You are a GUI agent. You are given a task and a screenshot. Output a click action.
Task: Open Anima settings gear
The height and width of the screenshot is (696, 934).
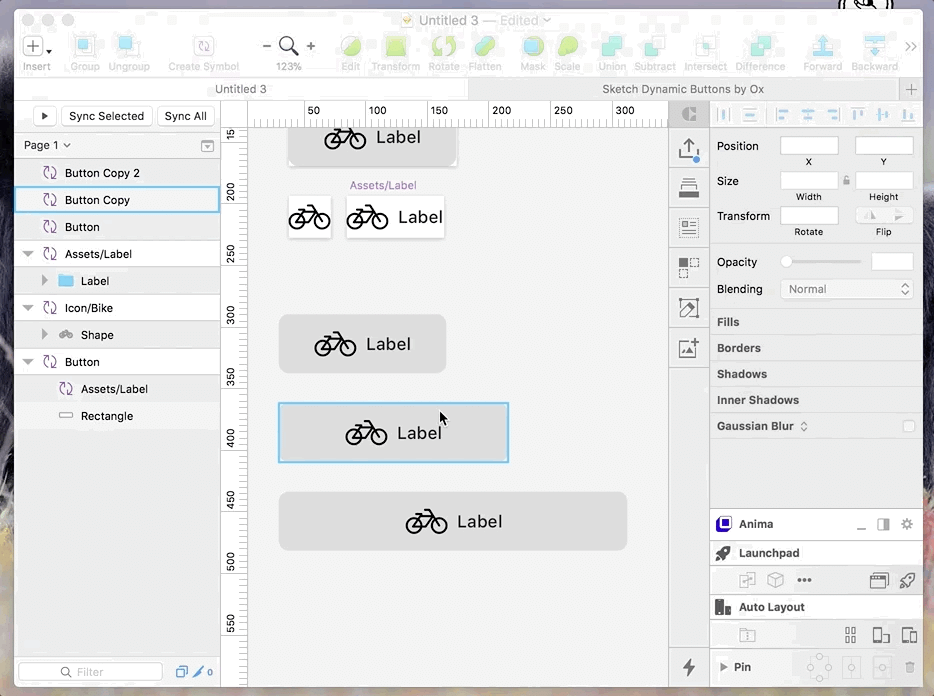click(907, 524)
